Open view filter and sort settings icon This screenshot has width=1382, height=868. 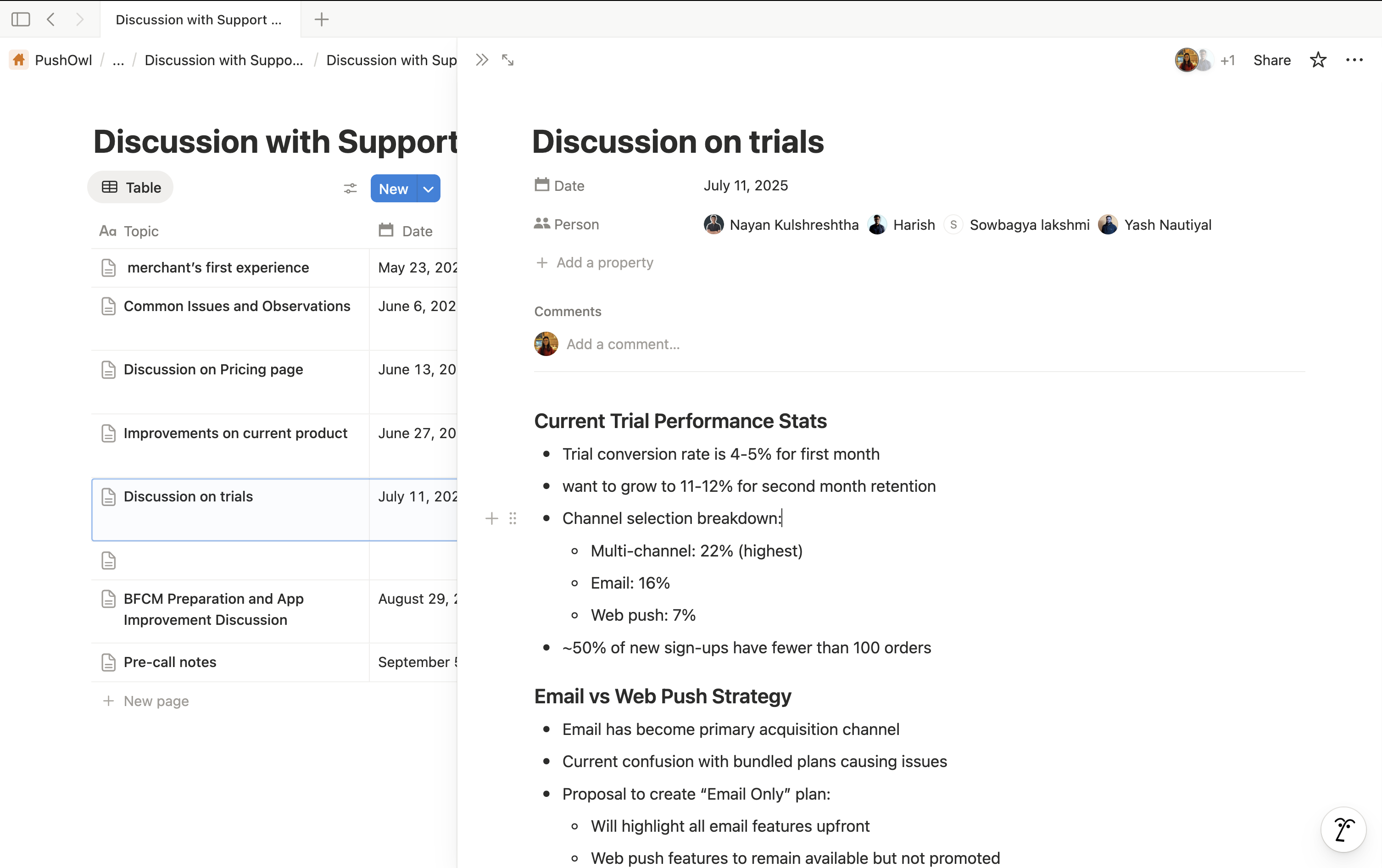click(x=350, y=188)
